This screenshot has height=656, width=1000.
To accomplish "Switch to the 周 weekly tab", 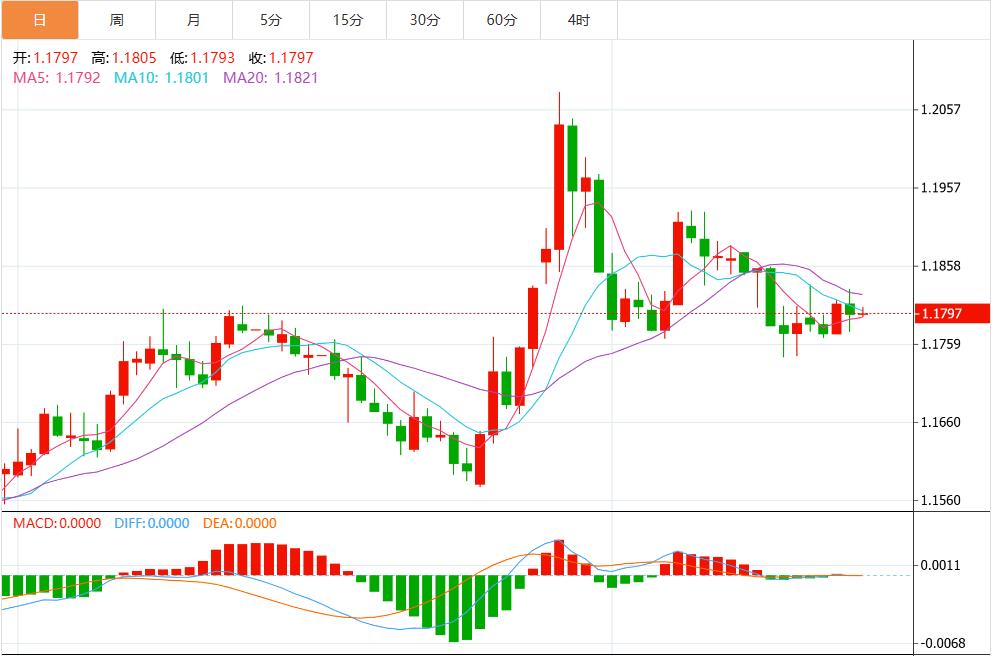I will (116, 20).
